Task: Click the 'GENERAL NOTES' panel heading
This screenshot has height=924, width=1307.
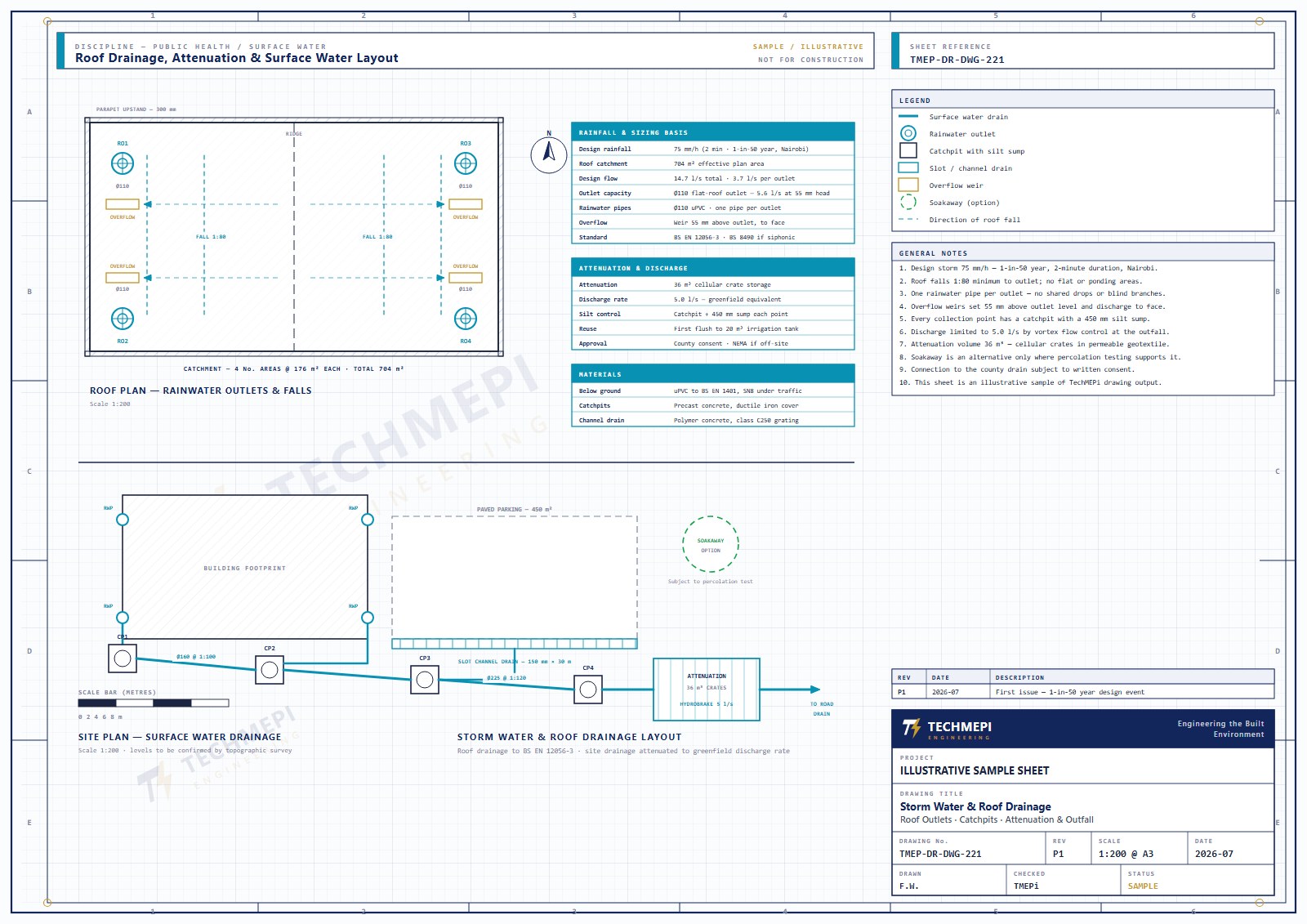Action: pos(933,253)
